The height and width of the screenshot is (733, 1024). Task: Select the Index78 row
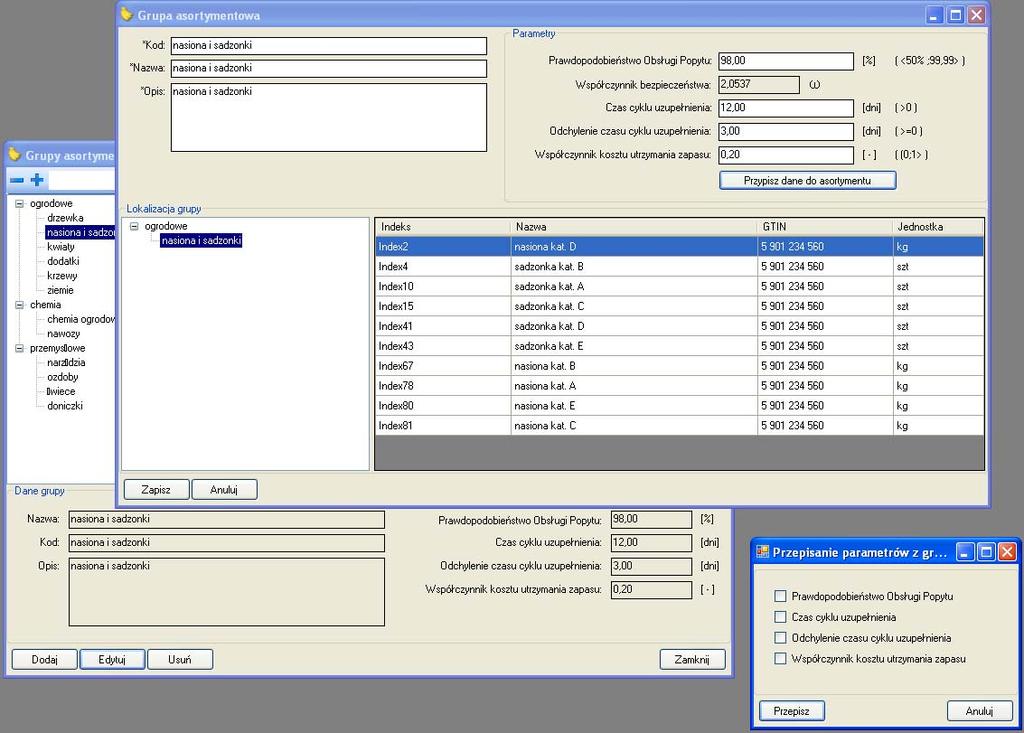[679, 386]
